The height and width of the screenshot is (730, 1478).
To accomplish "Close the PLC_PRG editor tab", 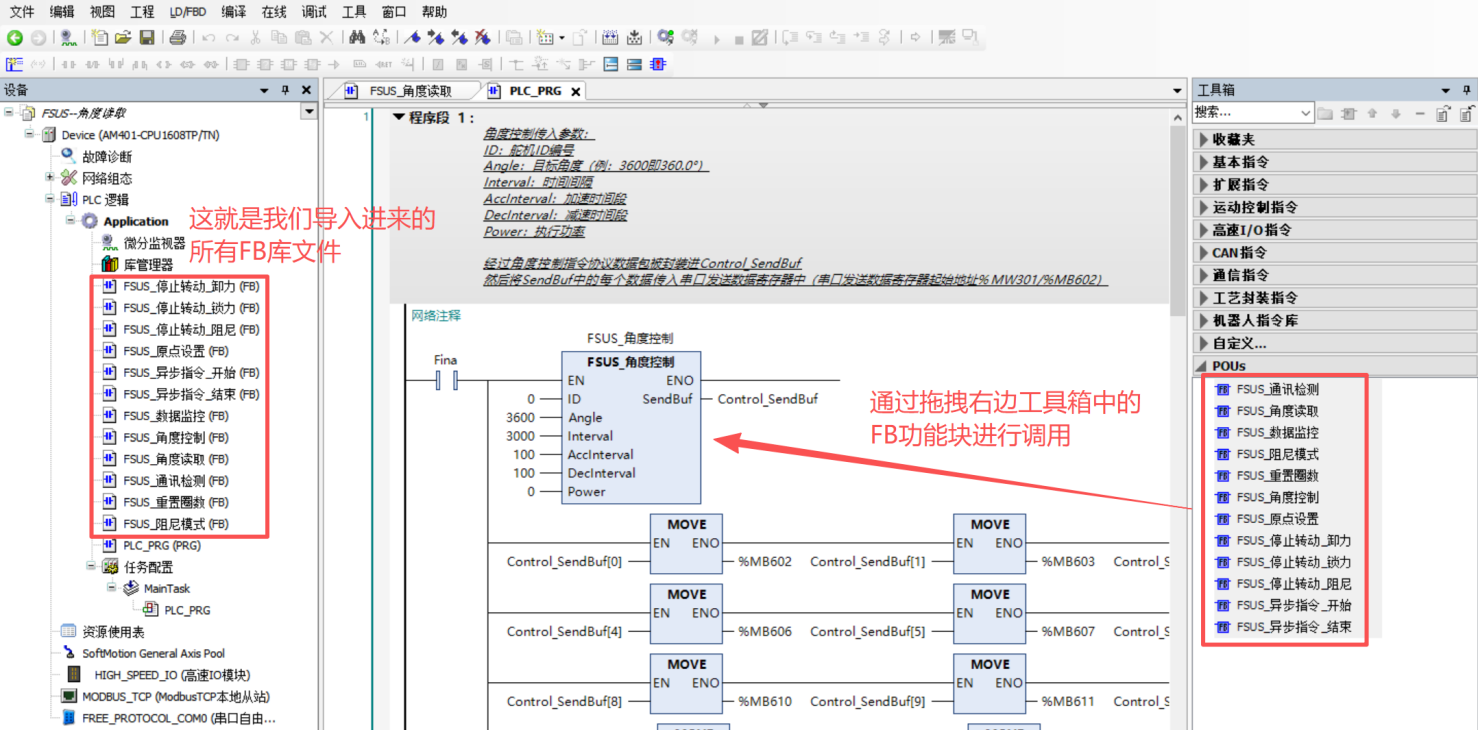I will tap(575, 91).
